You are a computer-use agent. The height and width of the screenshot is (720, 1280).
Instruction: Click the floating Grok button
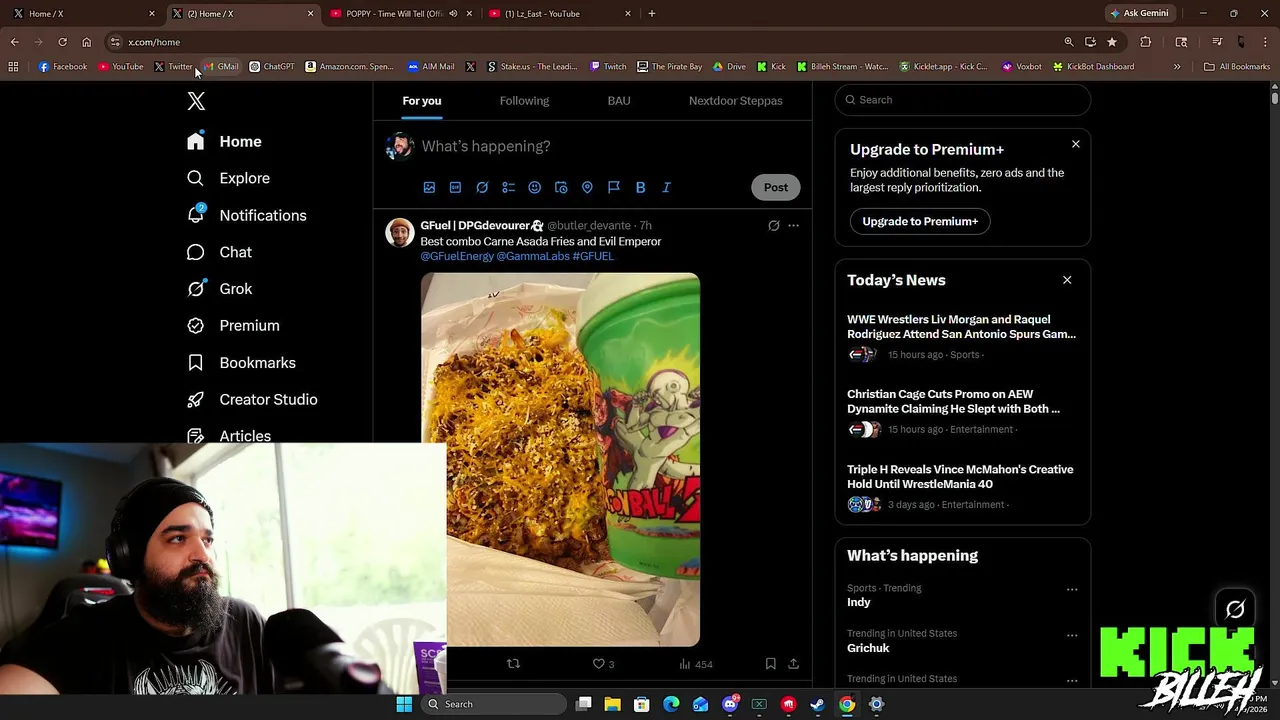click(1235, 609)
